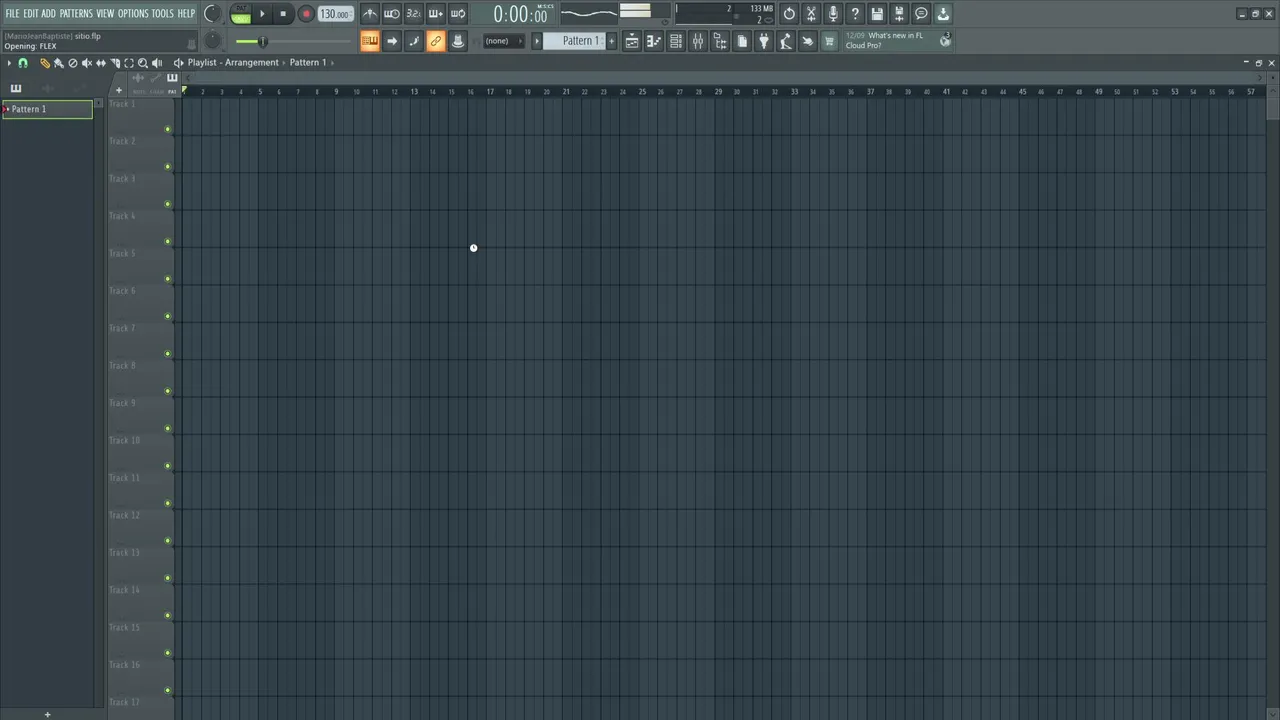Toggle the PAT/SONG mode switch
Viewport: 1280px width, 720px height.
pyautogui.click(x=241, y=14)
